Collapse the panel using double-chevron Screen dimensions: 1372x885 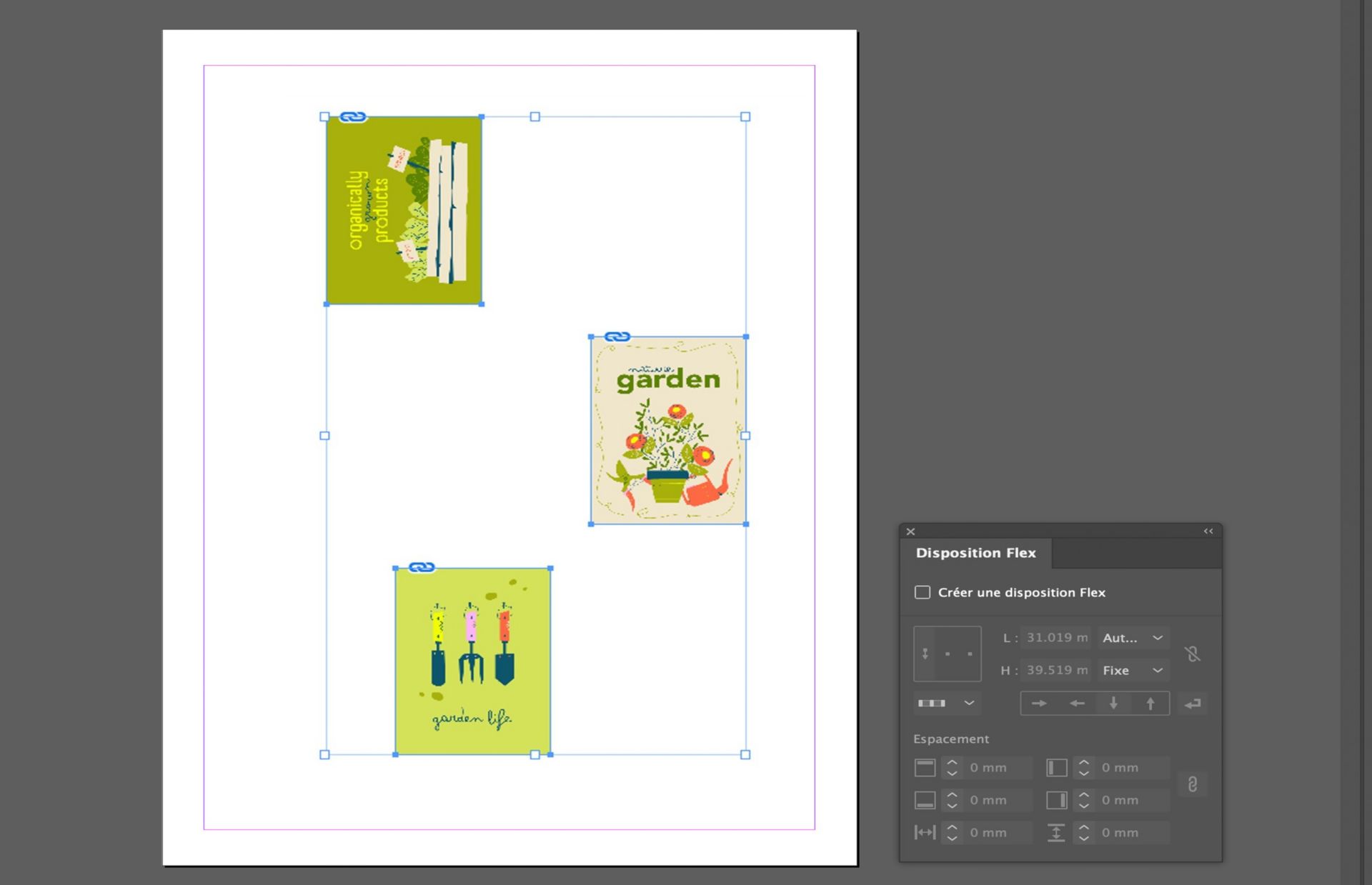1208,531
